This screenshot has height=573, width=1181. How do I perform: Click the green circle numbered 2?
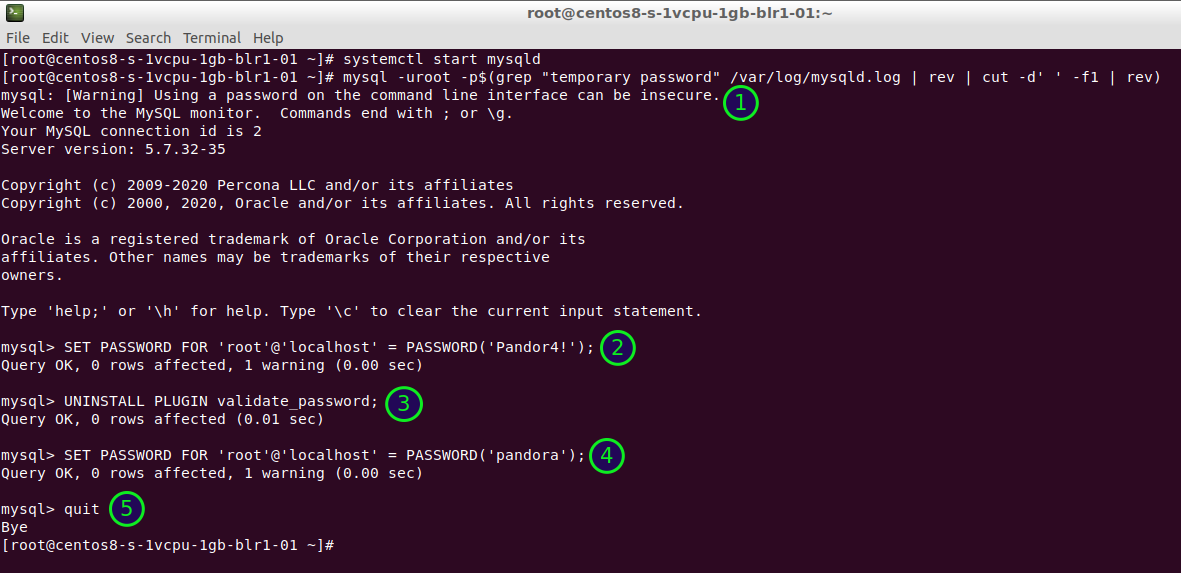618,347
